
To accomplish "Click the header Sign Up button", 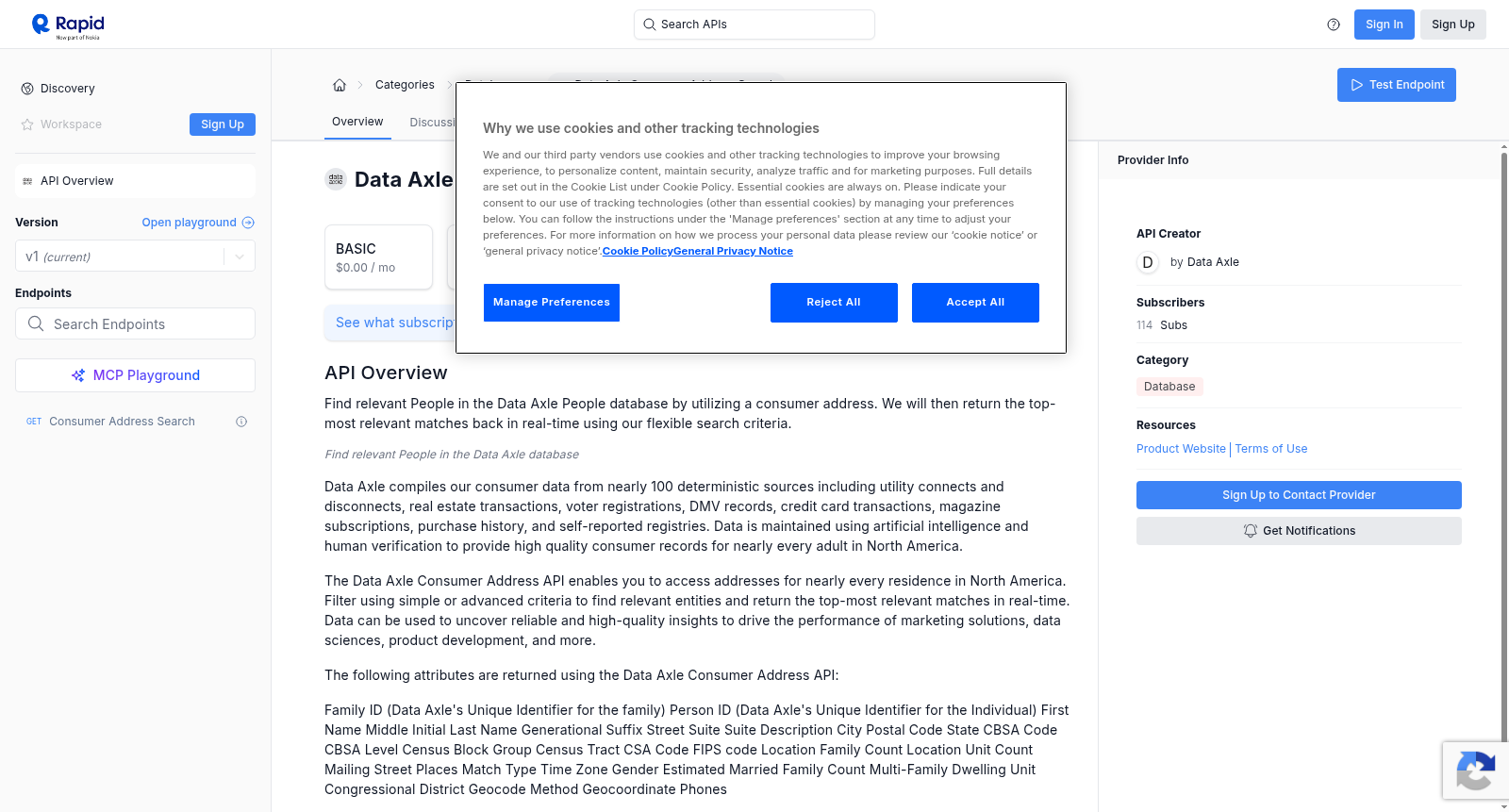I will 1452,25.
